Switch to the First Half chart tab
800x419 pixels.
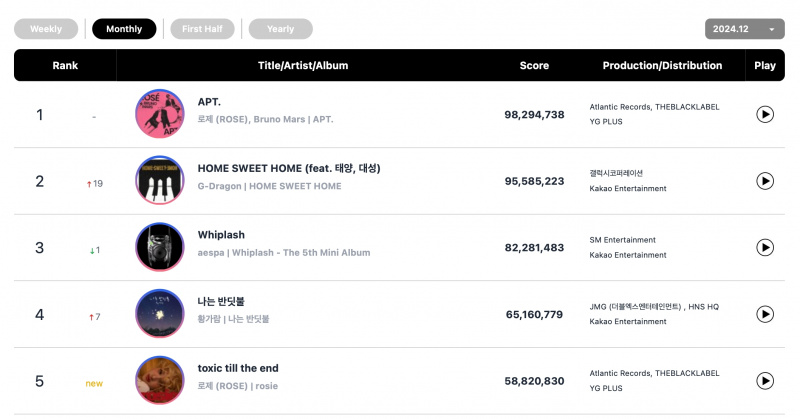pos(202,29)
